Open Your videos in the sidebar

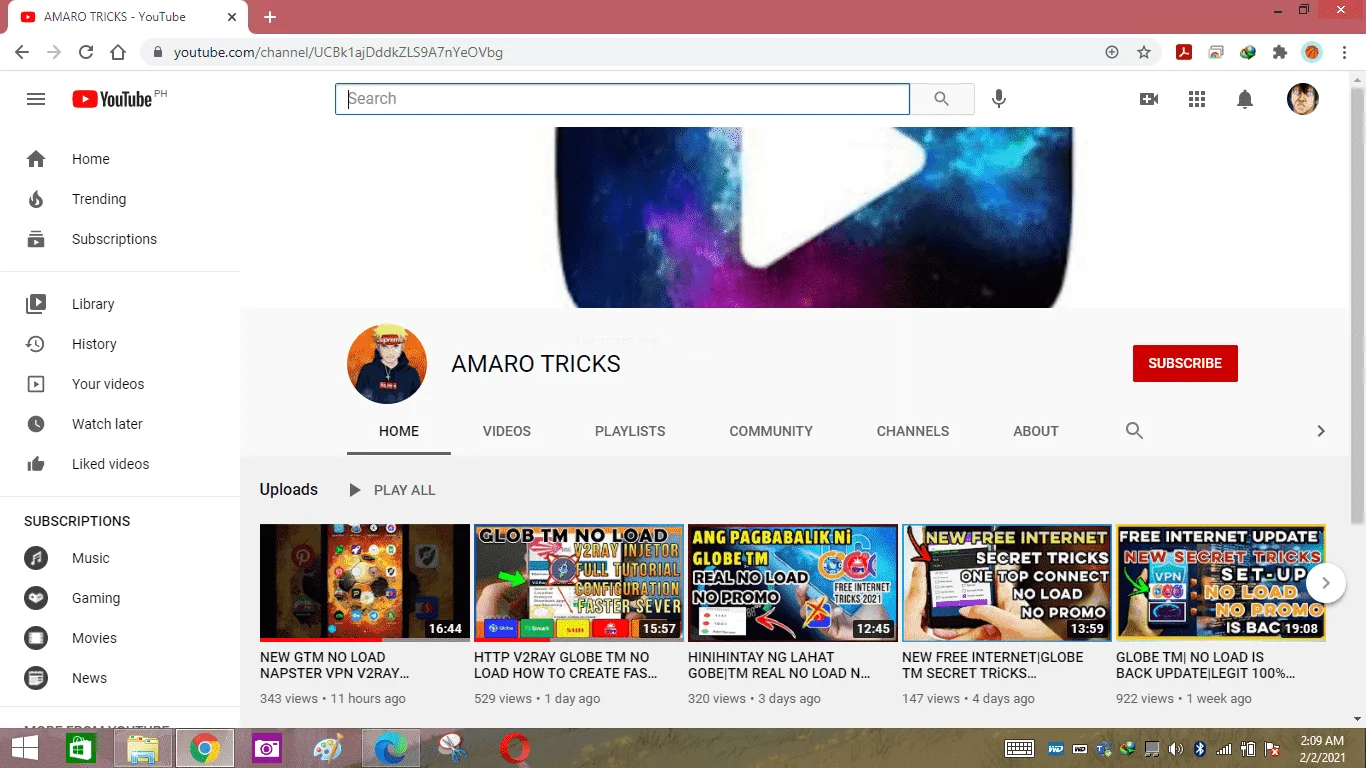120,384
